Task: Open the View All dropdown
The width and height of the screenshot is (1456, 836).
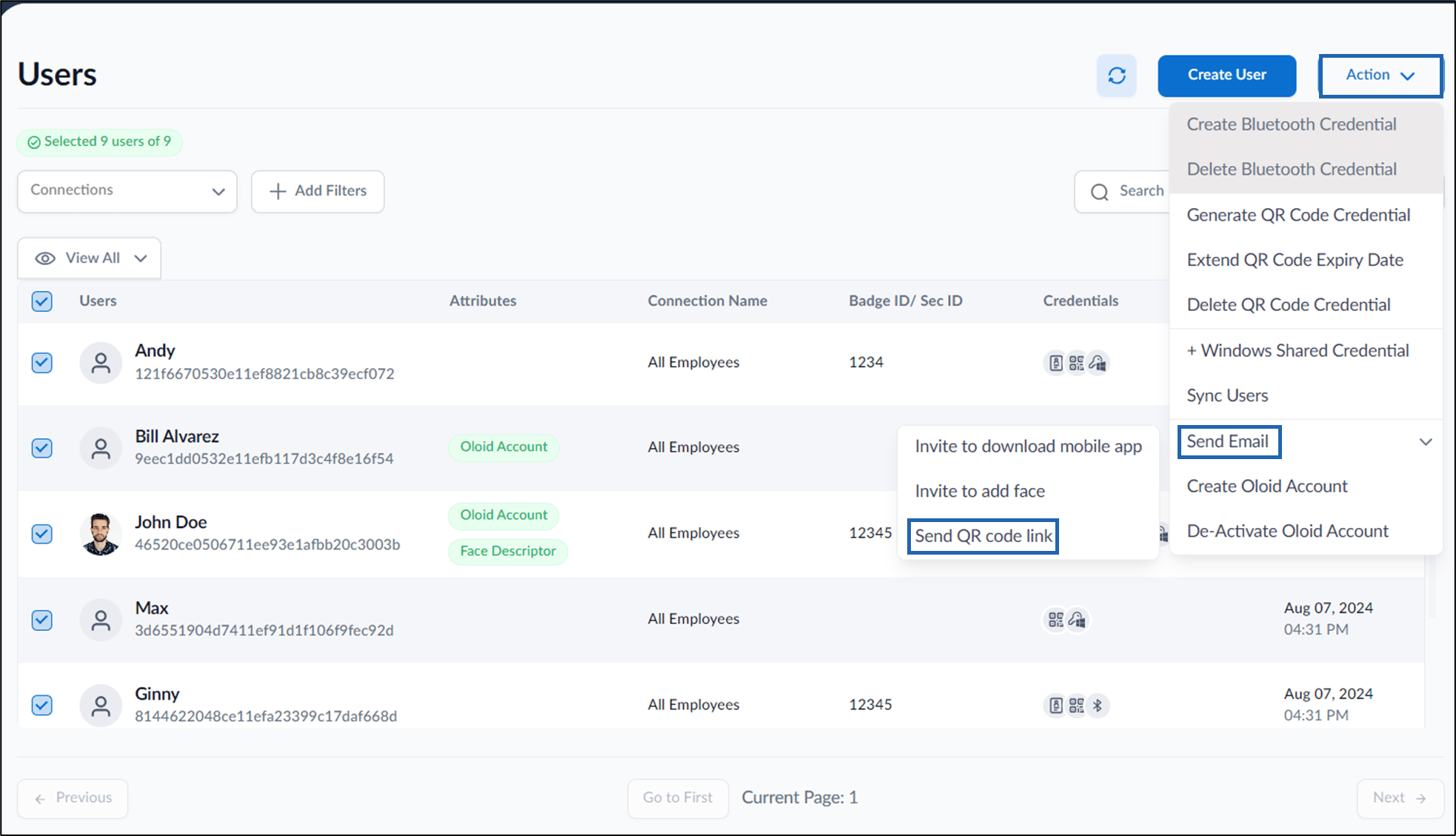Action: click(x=90, y=258)
